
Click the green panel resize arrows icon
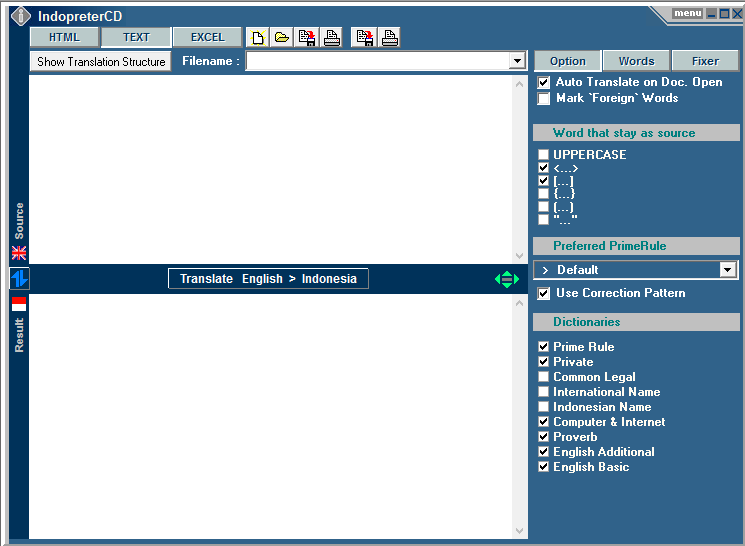pos(506,279)
